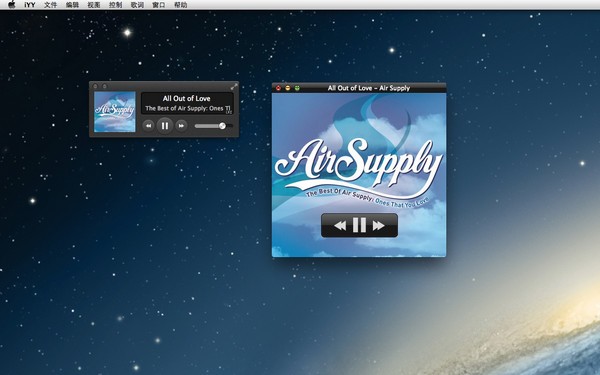Screen dimensions: 600x375
Task: Open the 文件 menu
Action: pos(50,5)
